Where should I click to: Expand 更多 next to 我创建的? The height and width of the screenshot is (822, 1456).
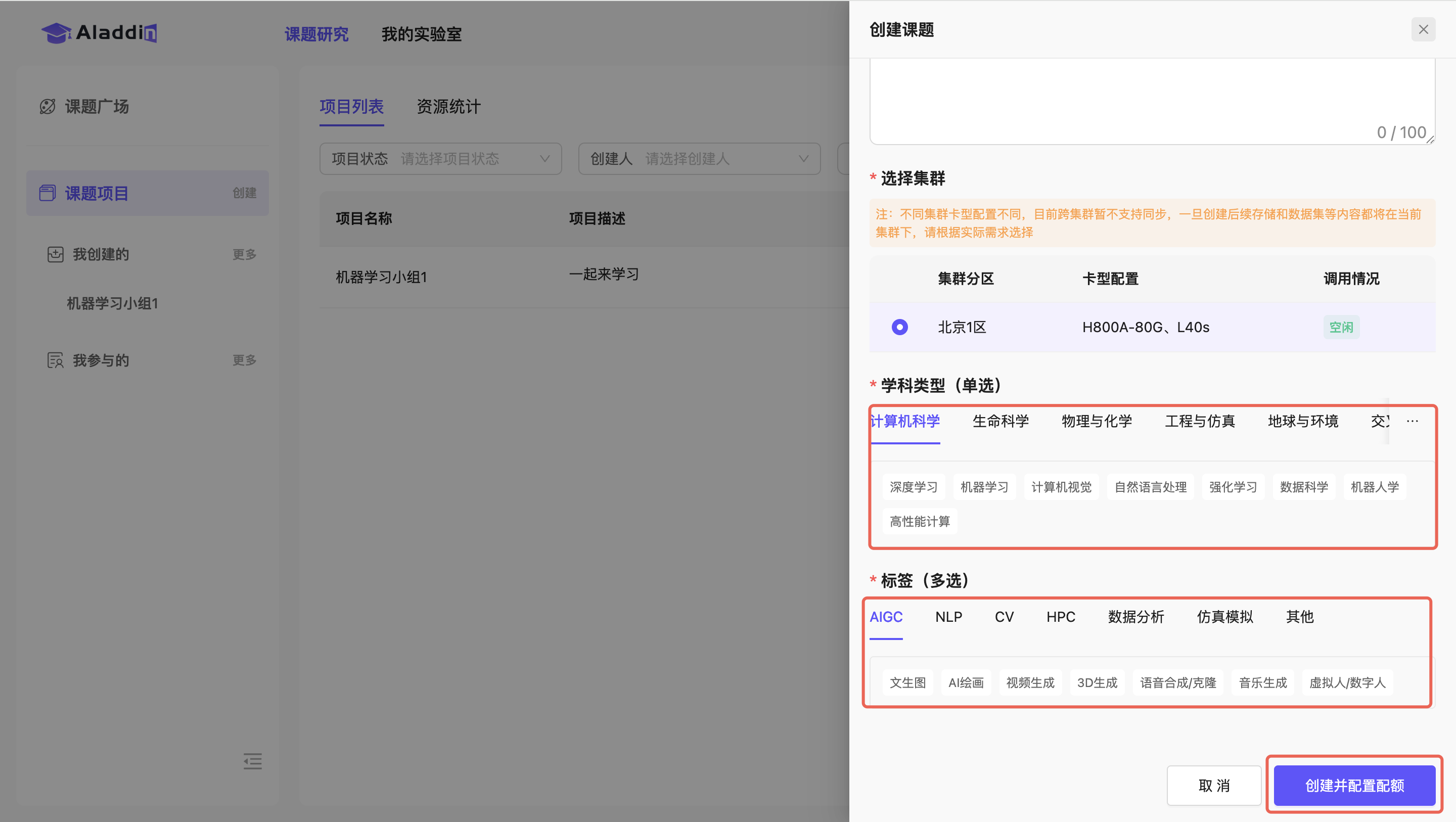coord(244,254)
